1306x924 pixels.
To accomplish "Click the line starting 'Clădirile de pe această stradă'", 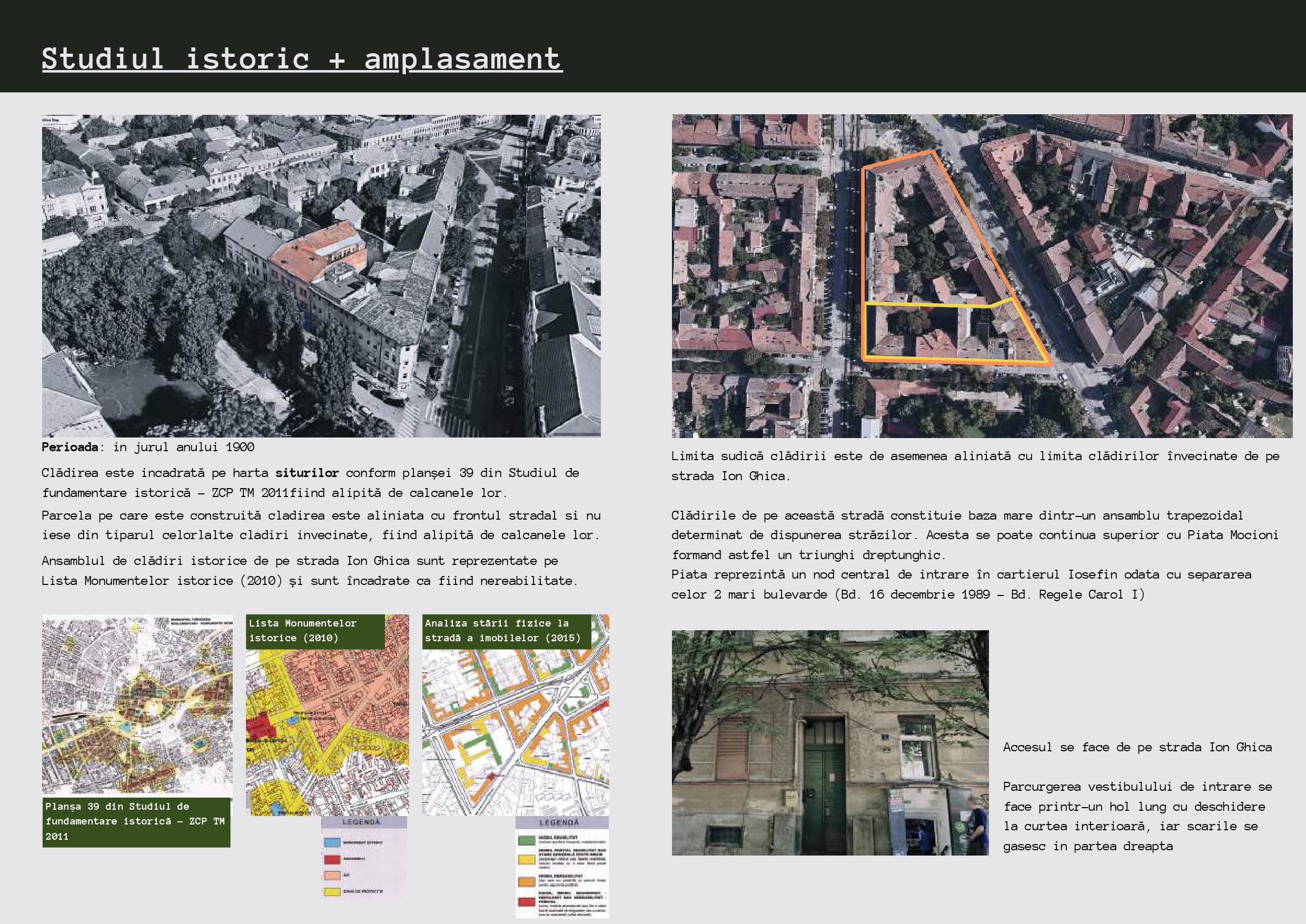I will 957,516.
